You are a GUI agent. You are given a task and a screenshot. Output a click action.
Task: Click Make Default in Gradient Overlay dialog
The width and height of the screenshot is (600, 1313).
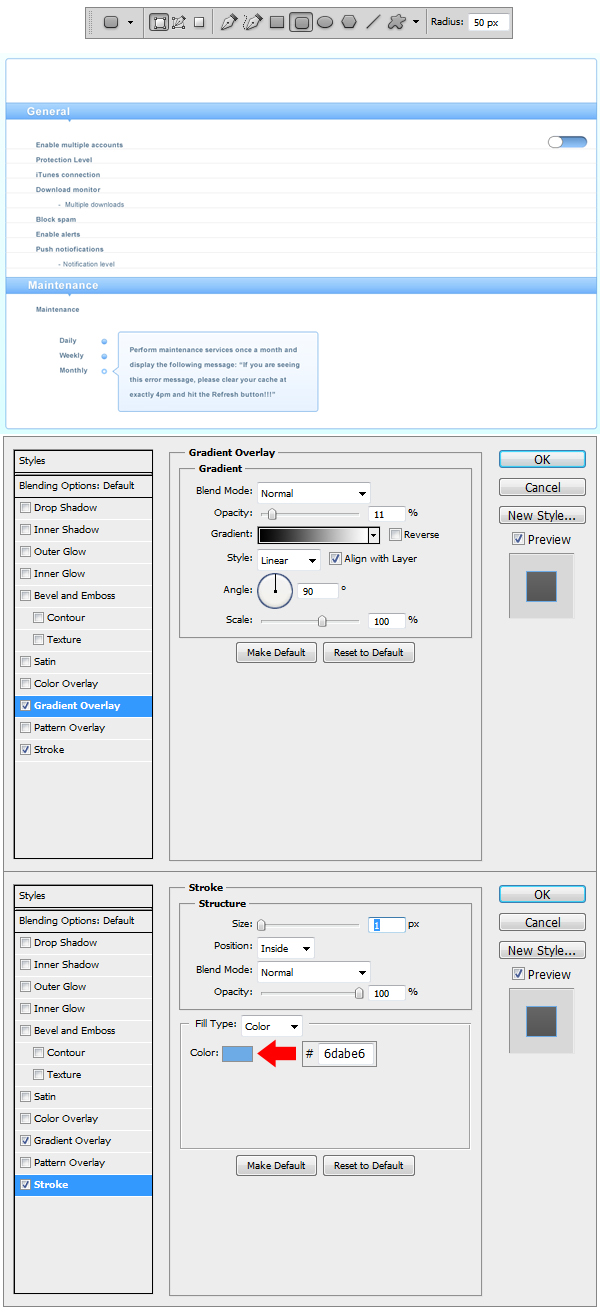[x=276, y=653]
